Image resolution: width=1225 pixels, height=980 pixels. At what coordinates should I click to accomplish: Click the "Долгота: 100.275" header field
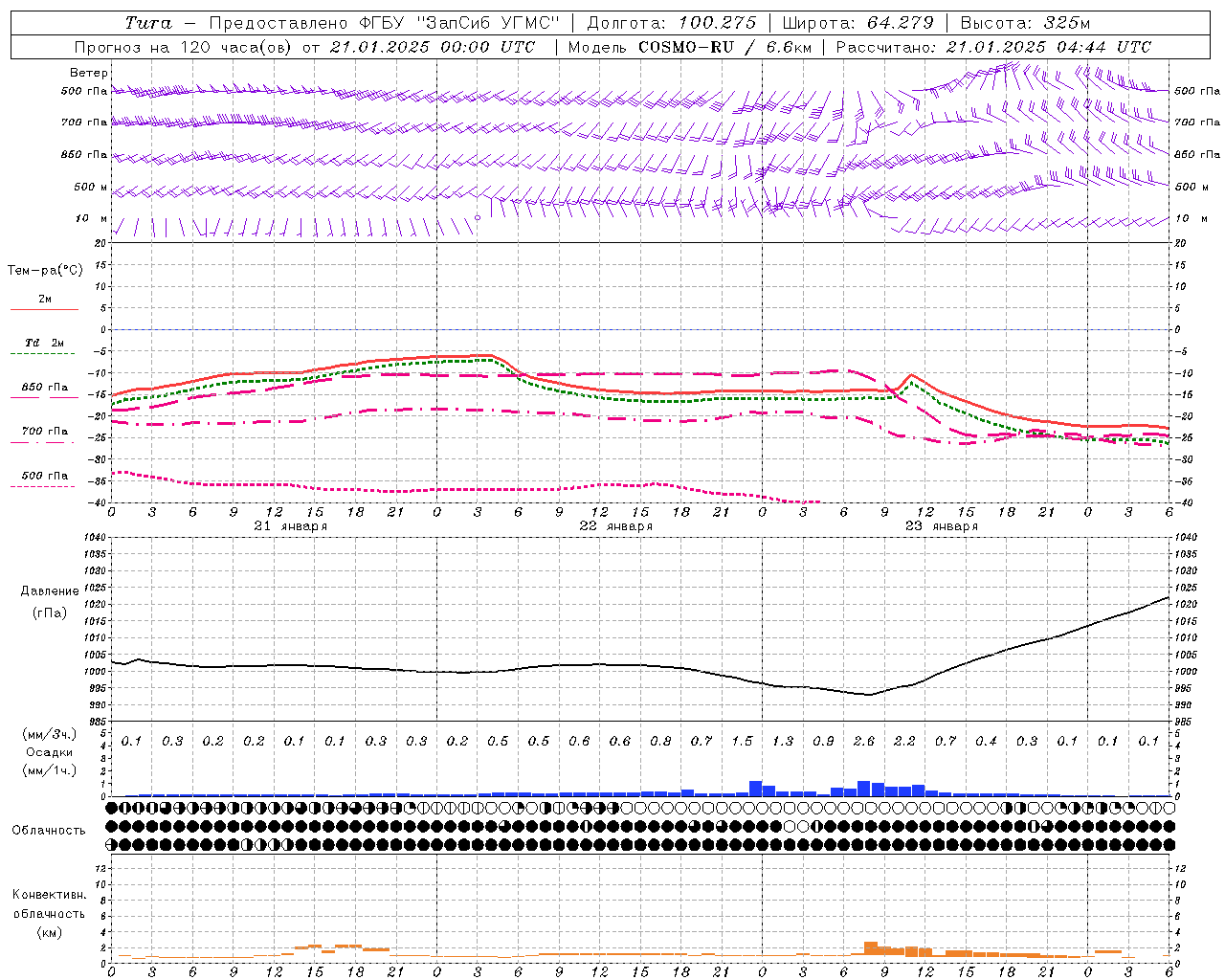point(671,23)
